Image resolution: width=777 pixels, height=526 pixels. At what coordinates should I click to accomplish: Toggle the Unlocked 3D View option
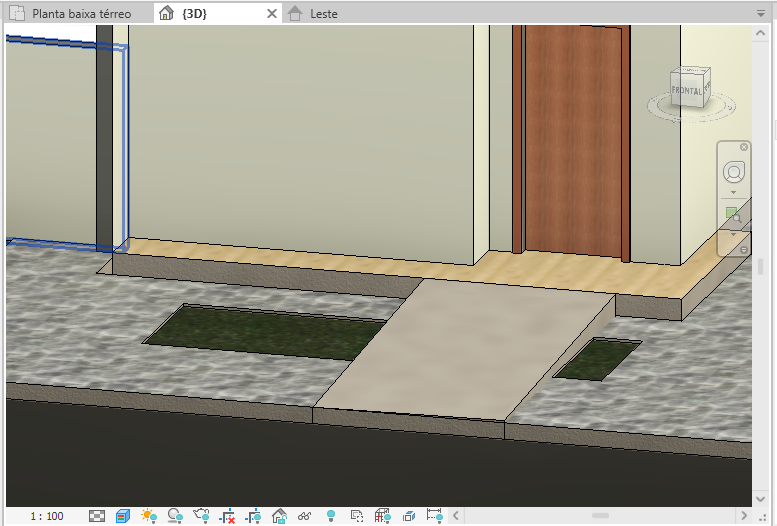[279, 517]
